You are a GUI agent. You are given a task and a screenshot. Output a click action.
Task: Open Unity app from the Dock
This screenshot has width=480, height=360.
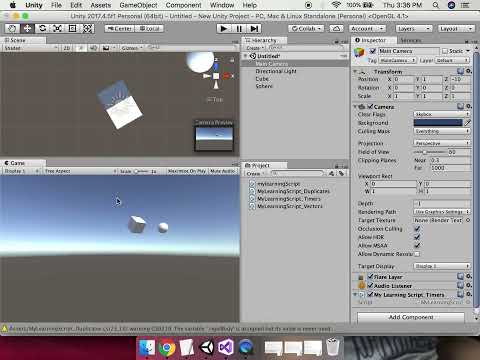click(x=207, y=347)
